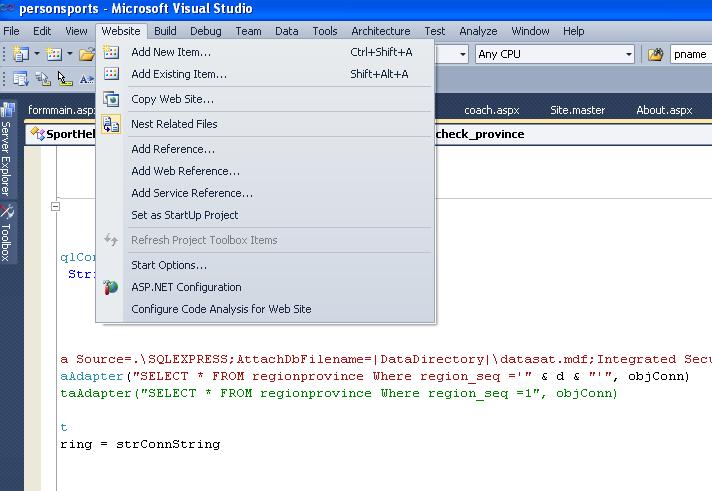Open the Architecture menu
The width and height of the screenshot is (712, 491).
381,31
